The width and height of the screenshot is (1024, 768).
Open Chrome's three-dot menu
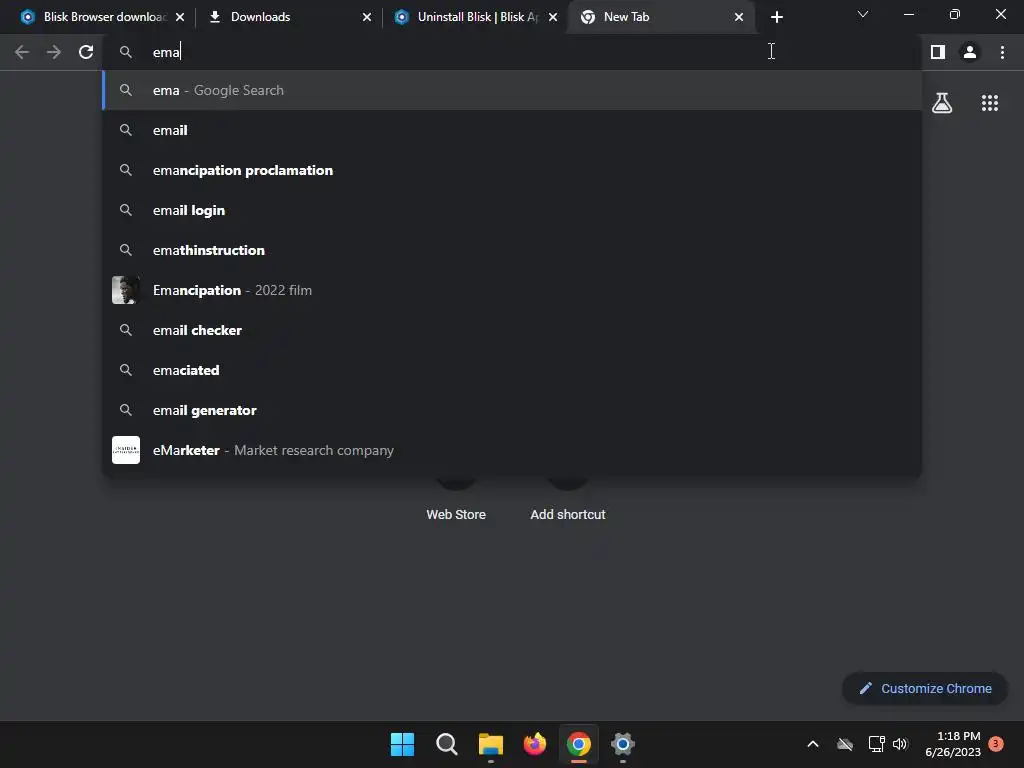pyautogui.click(x=1002, y=52)
